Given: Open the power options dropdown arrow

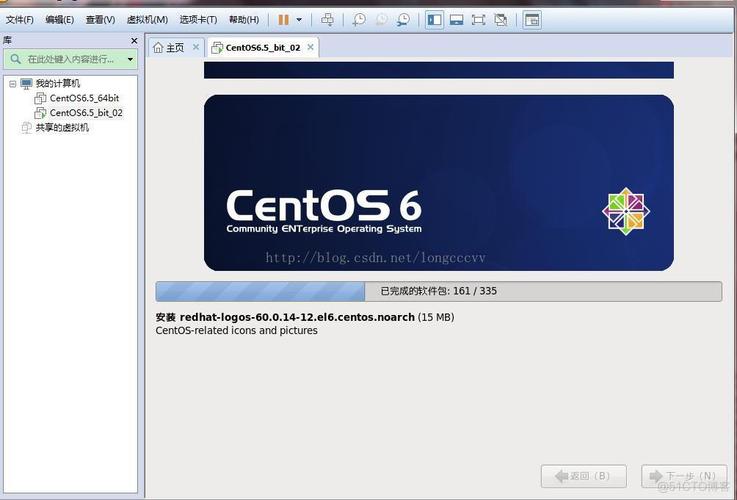Looking at the screenshot, I should [299, 20].
